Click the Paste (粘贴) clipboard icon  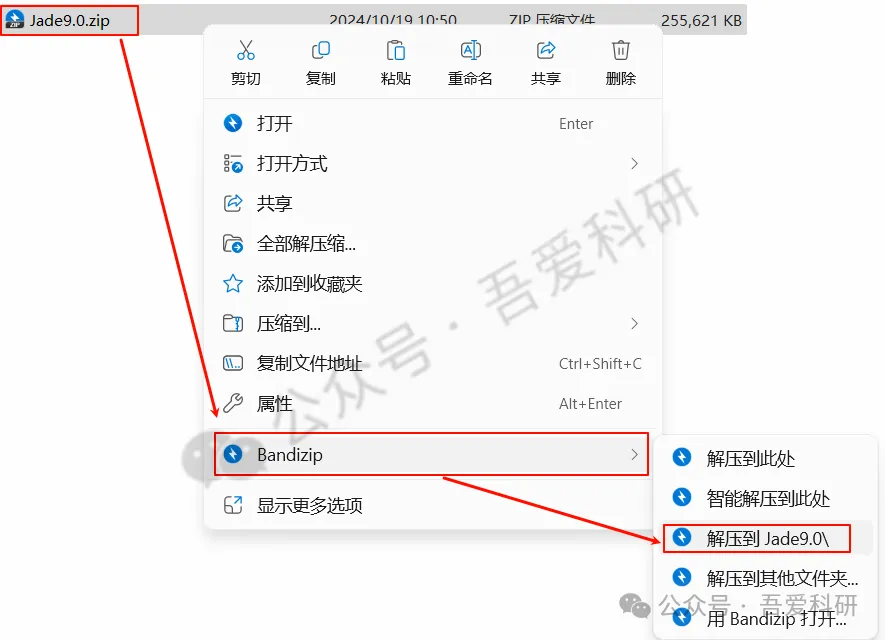click(396, 50)
